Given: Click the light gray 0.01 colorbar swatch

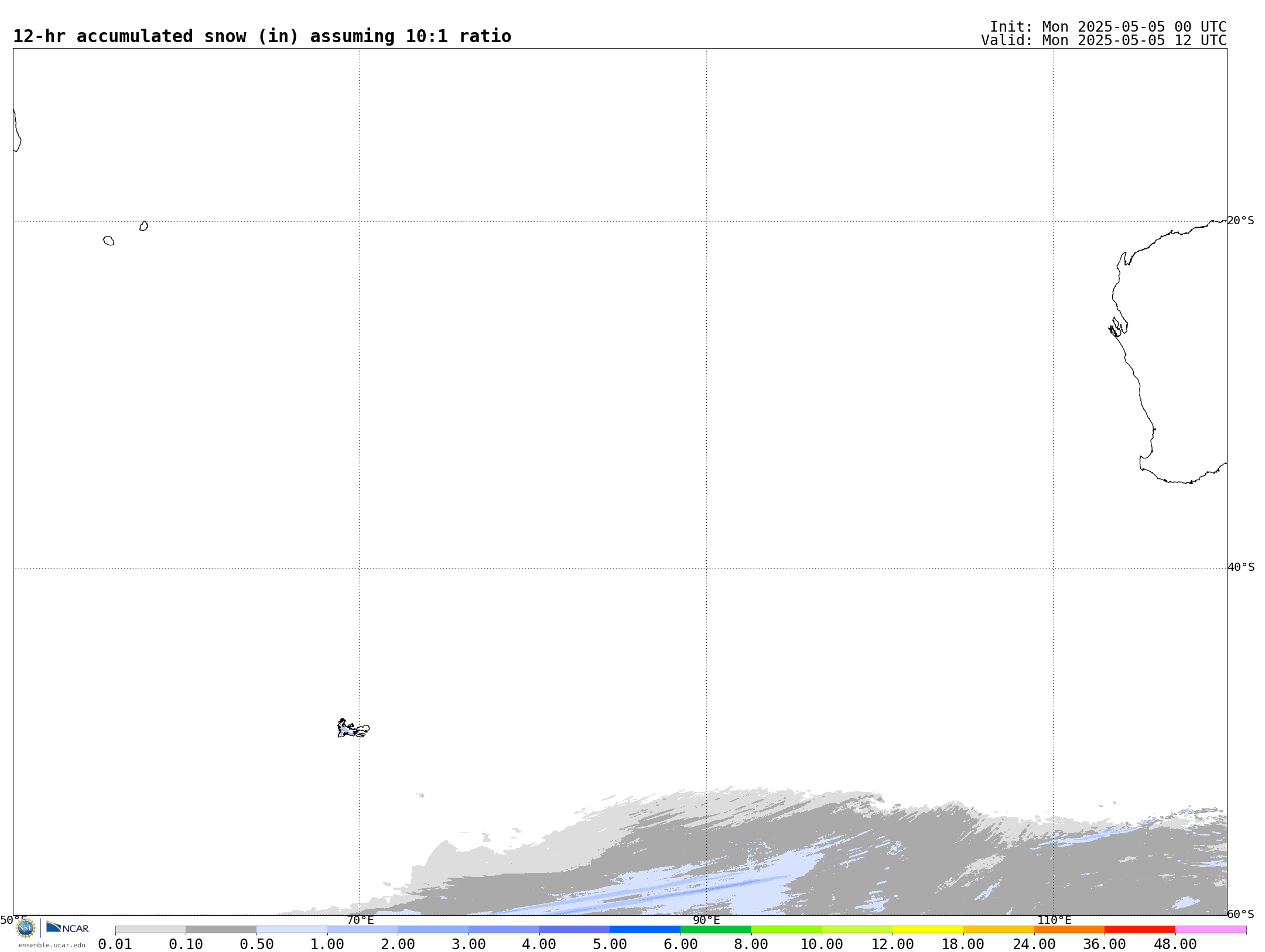Looking at the screenshot, I should click(151, 930).
